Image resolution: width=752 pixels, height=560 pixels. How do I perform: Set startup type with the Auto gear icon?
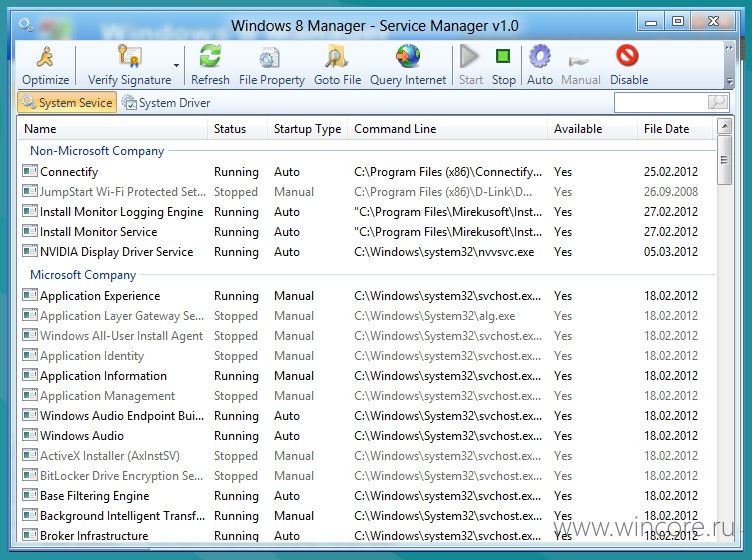coord(540,56)
